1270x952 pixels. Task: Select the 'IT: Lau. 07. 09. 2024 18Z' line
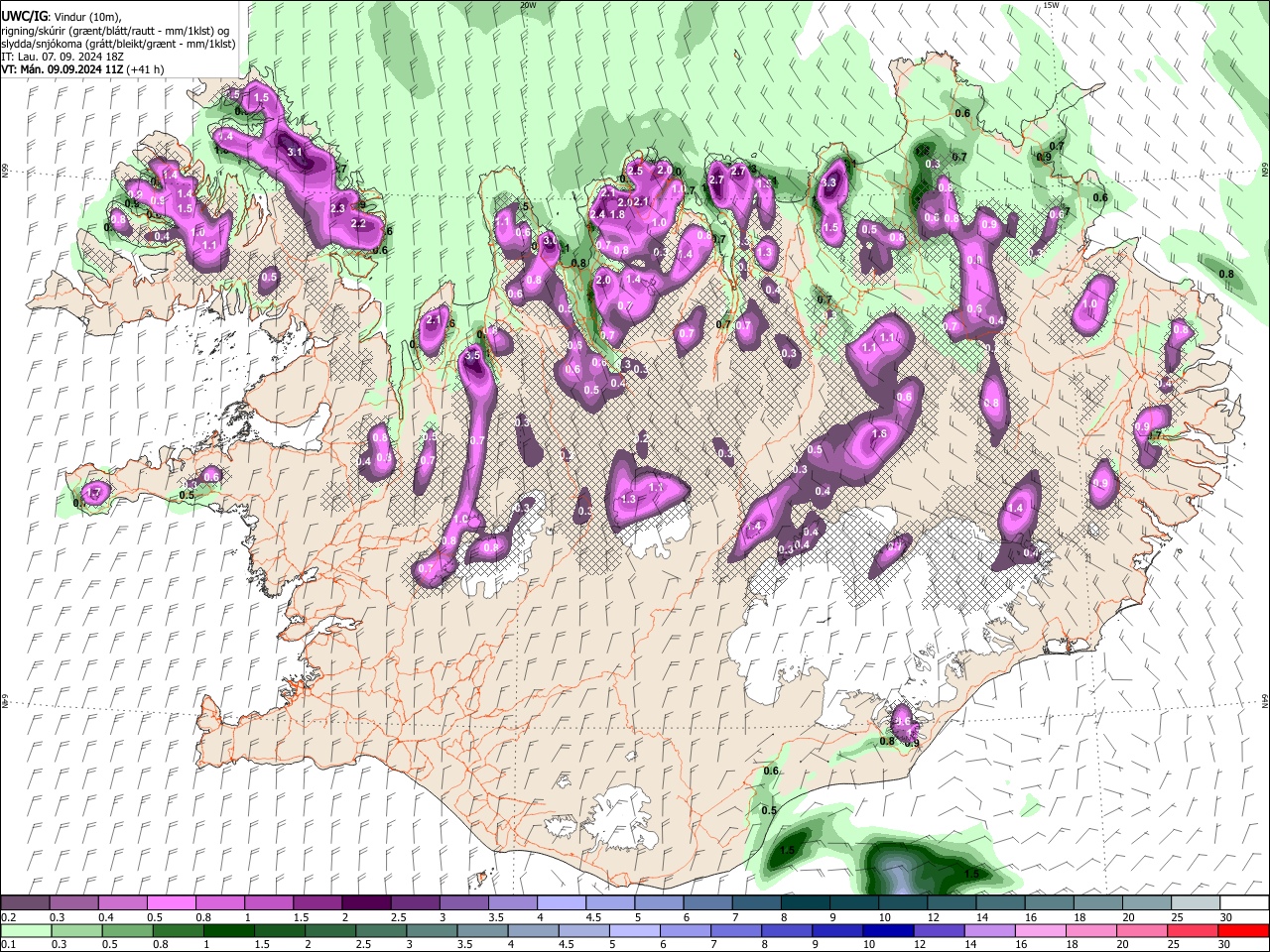tap(63, 57)
